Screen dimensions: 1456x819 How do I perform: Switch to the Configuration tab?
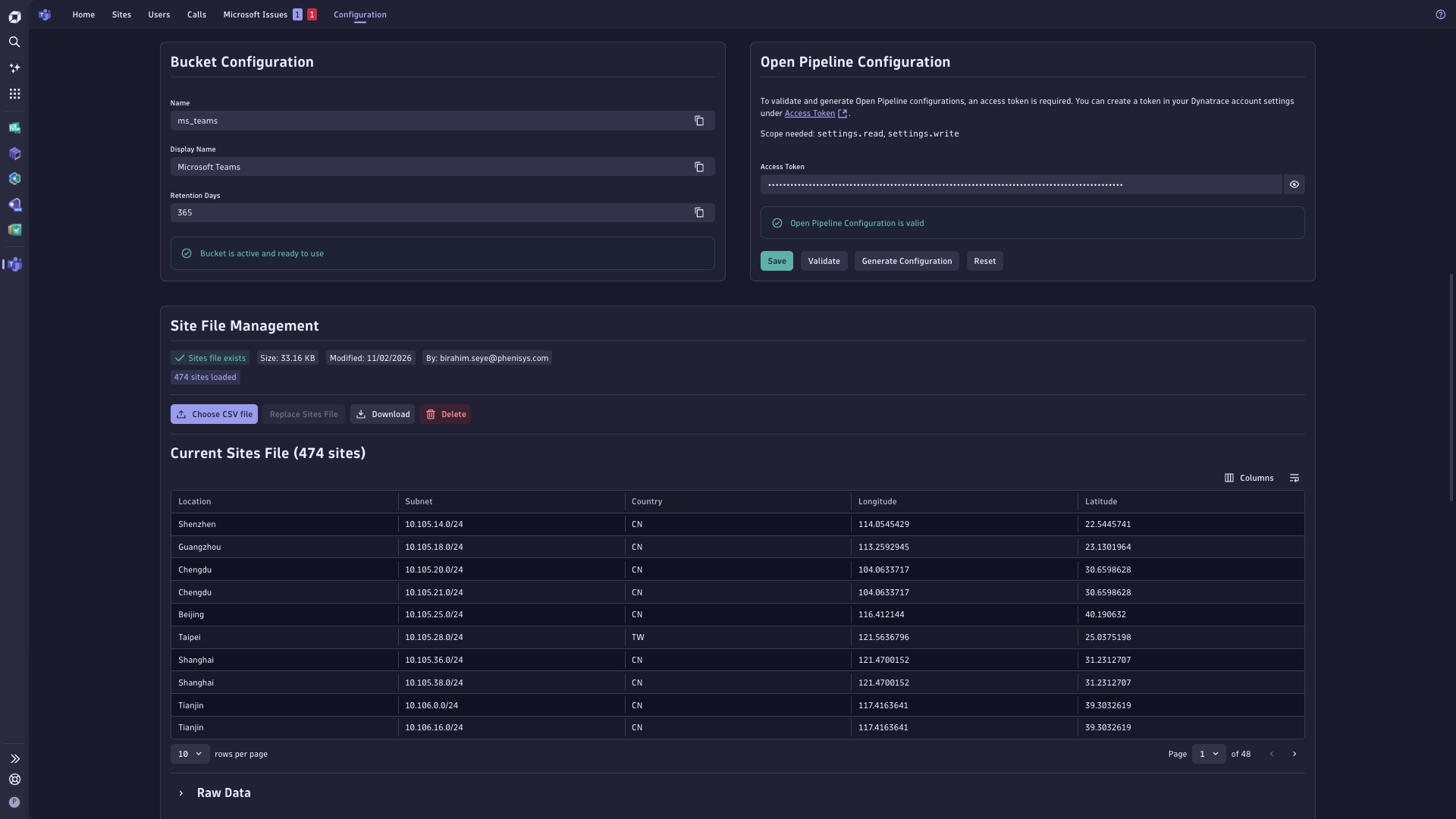point(359,14)
